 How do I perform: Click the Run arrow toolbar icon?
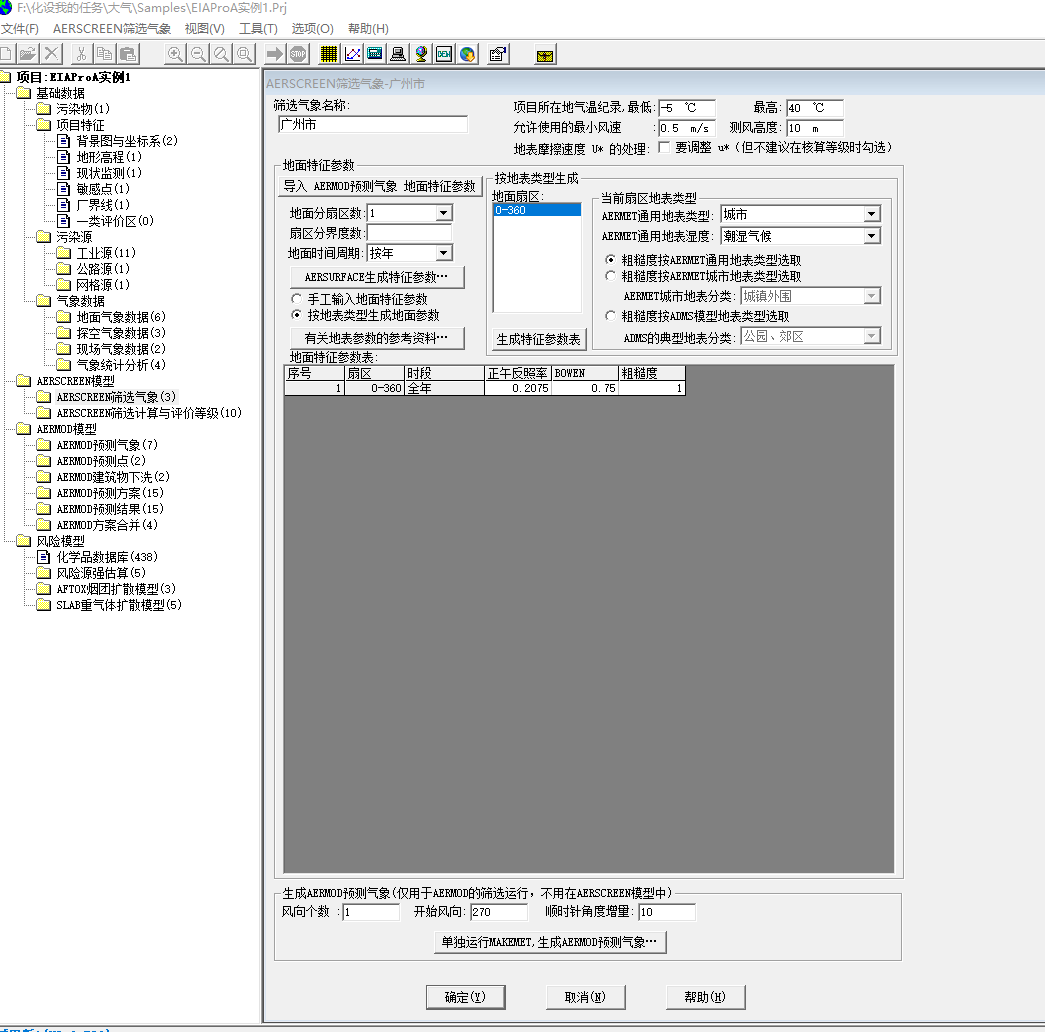pyautogui.click(x=274, y=54)
